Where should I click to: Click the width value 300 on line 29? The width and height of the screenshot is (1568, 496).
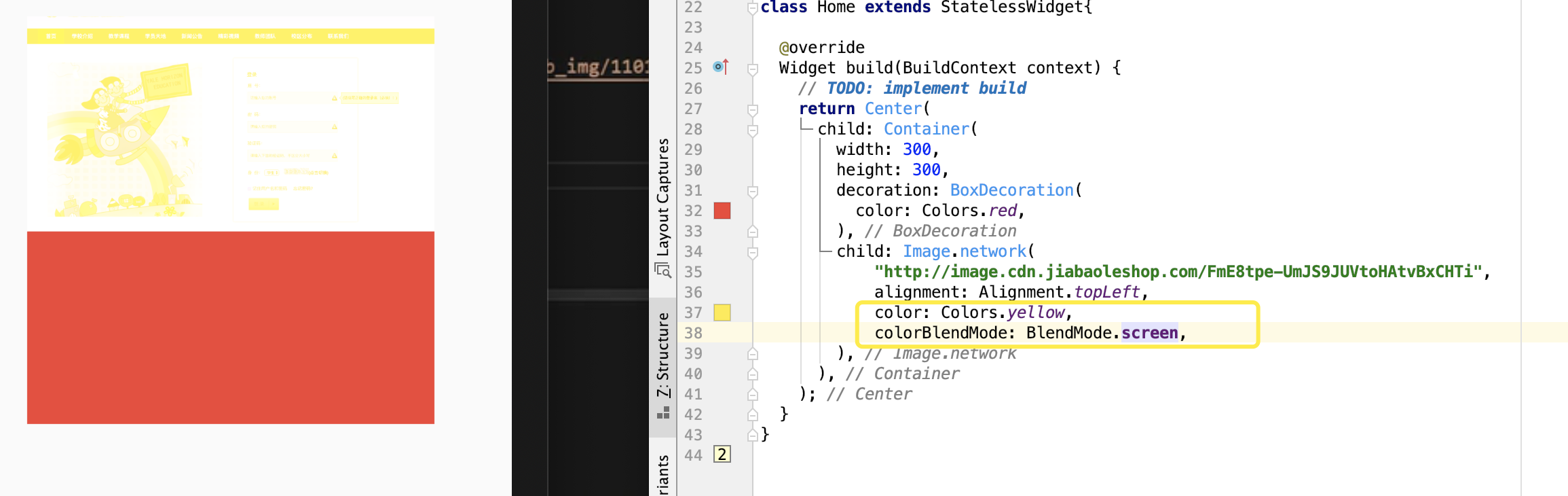[x=916, y=149]
